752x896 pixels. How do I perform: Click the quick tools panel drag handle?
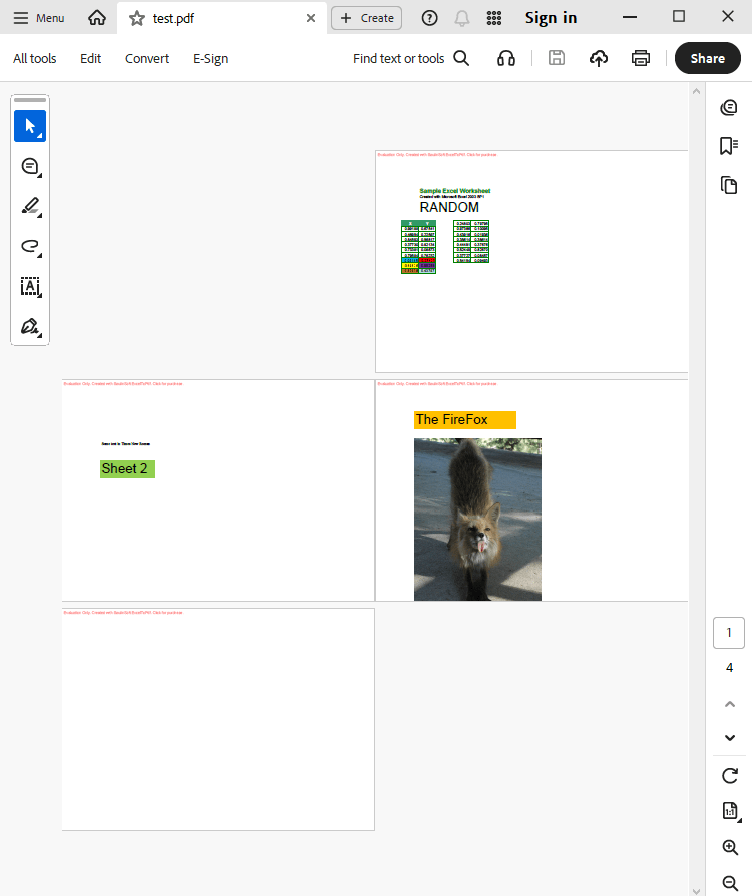tap(30, 100)
